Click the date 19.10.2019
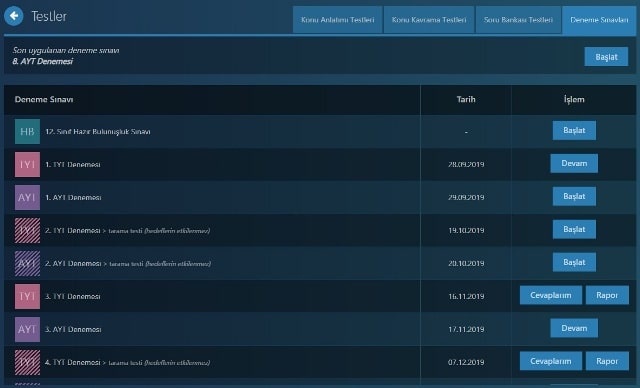Viewport: 640px width, 388px height. point(466,231)
